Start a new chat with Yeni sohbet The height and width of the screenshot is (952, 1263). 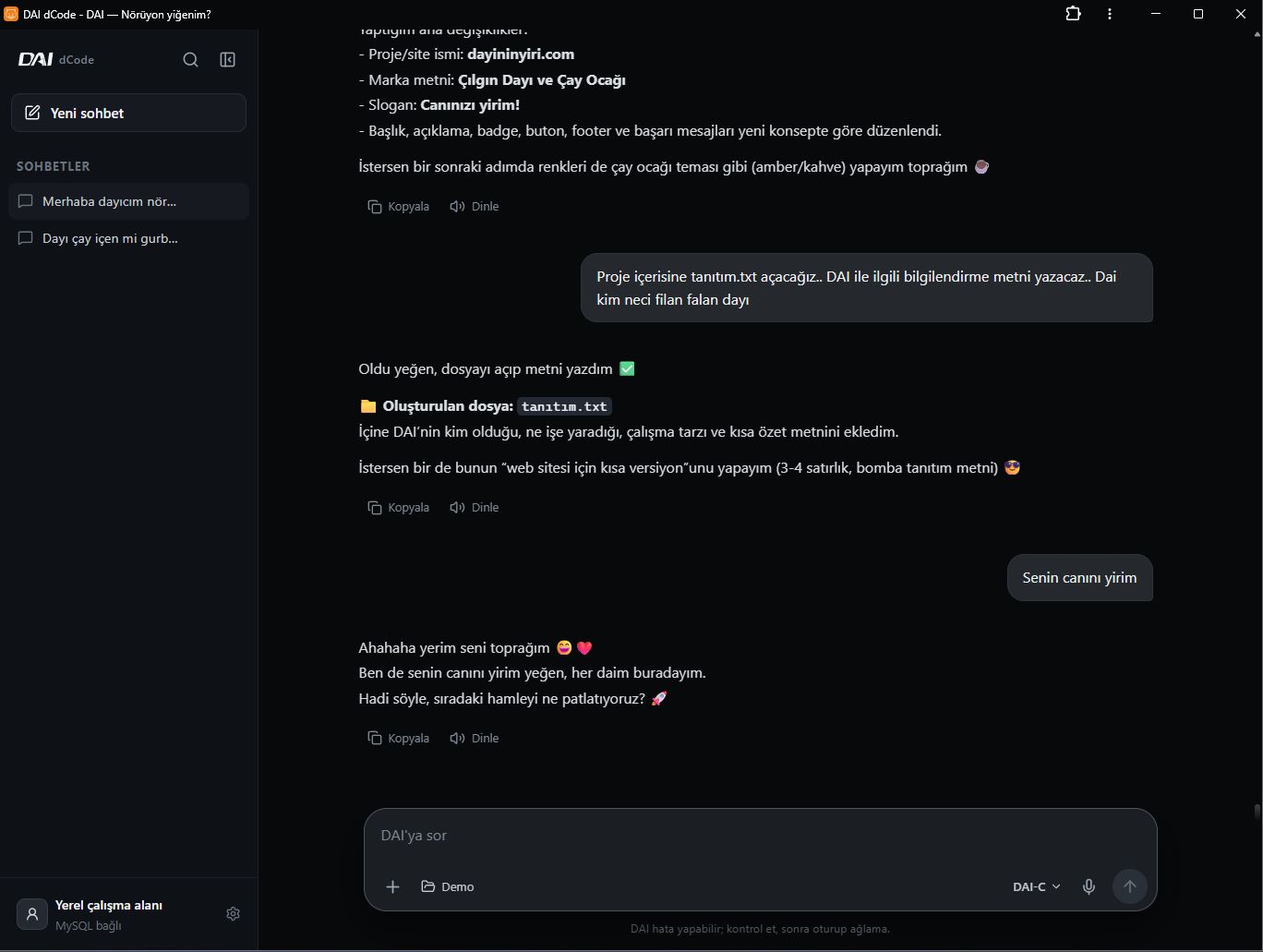pos(128,113)
